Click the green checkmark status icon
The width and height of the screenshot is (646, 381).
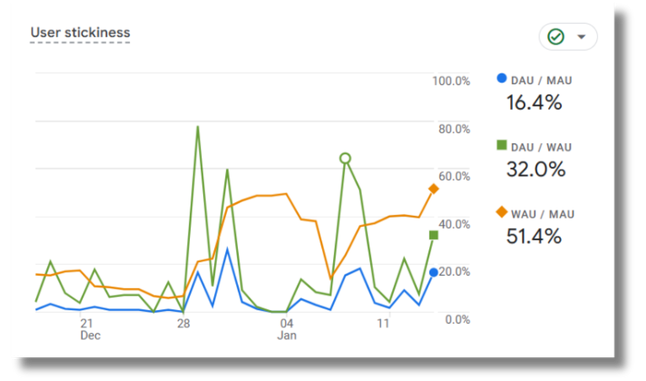555,37
